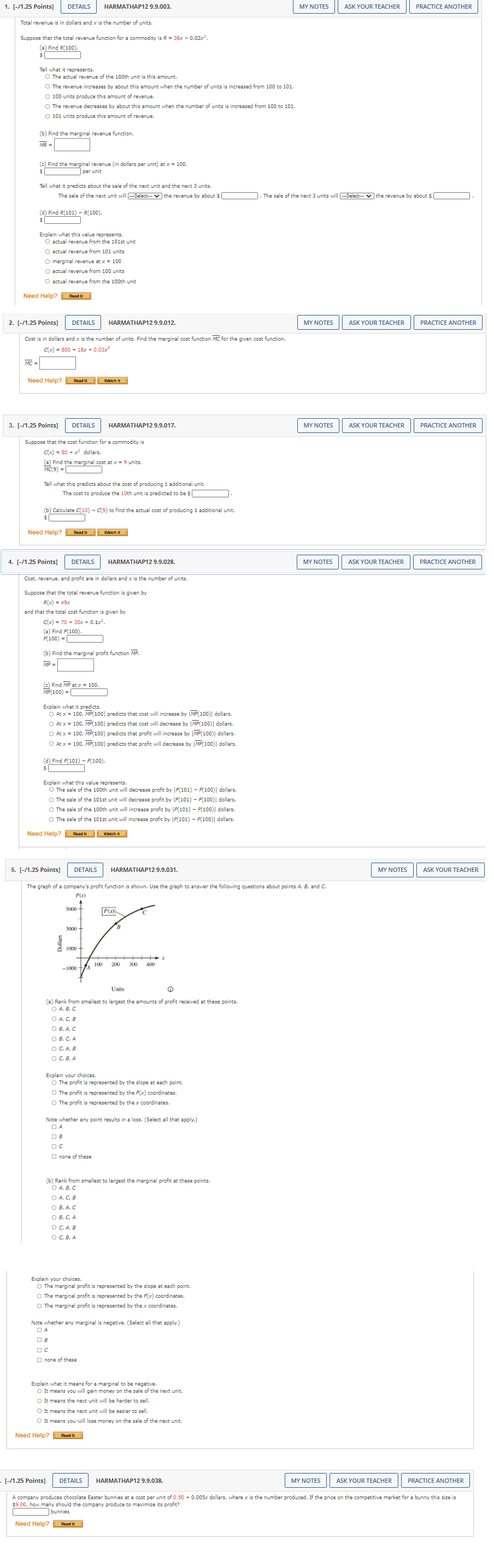Expand DETAILS for question 2 (9.9.012)
The height and width of the screenshot is (1568, 494).
click(84, 323)
